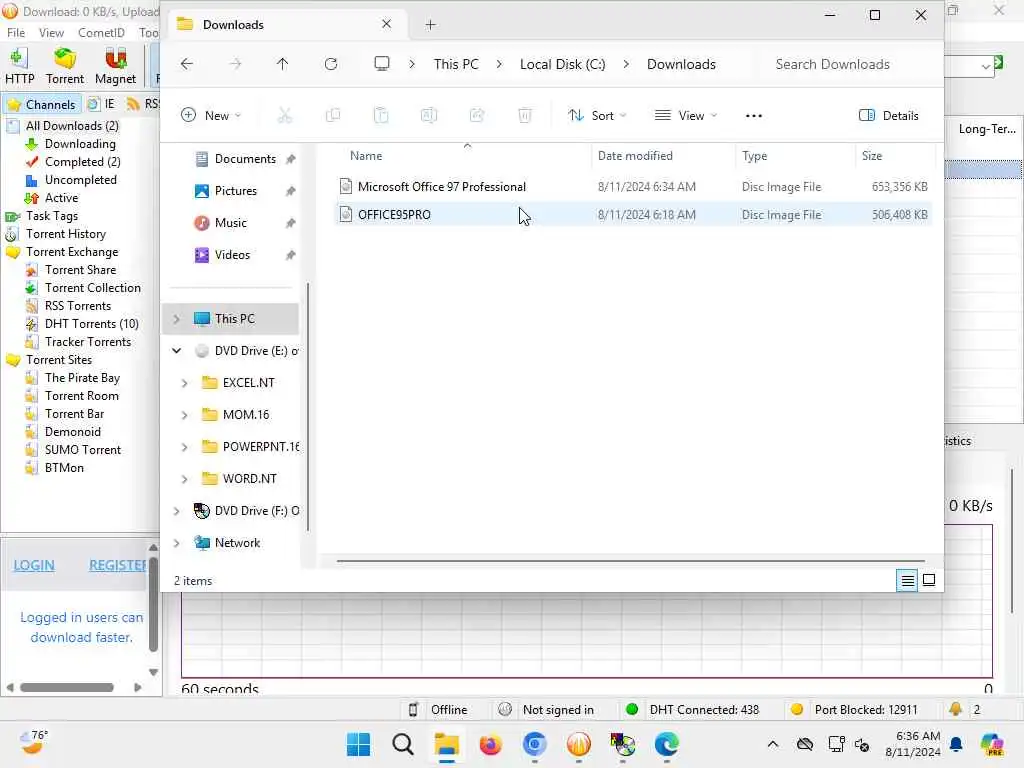The image size is (1024, 768).
Task: Click the Magnet toolbar icon in BitComet
Action: pyautogui.click(x=115, y=66)
